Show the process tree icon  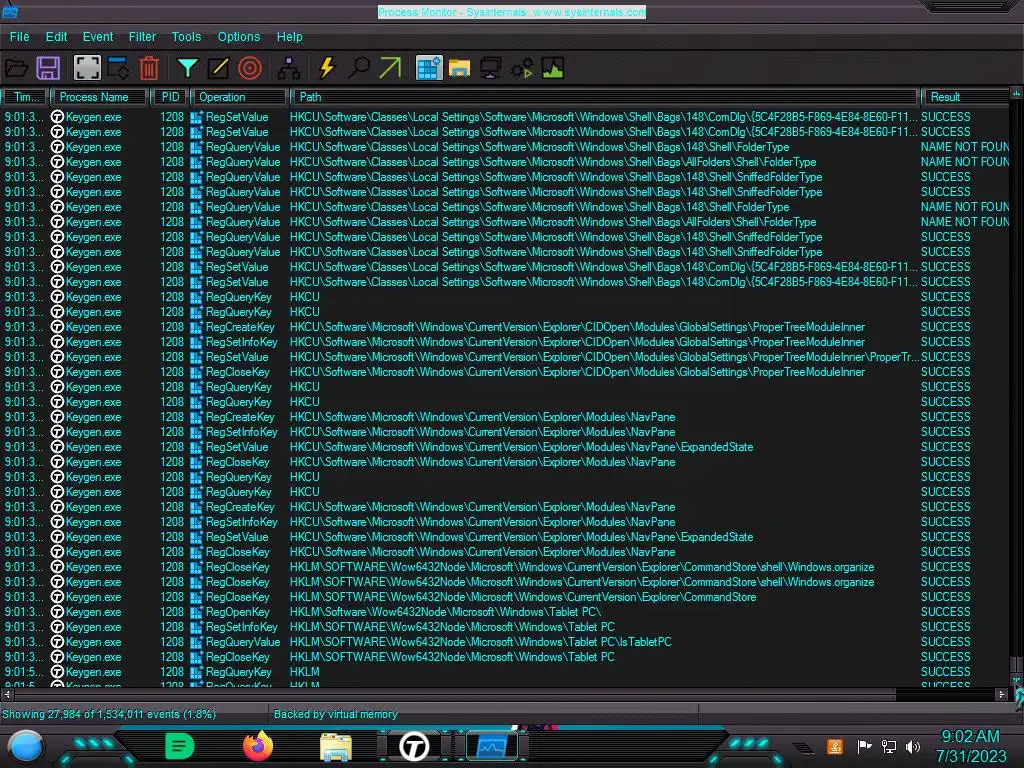tap(289, 68)
